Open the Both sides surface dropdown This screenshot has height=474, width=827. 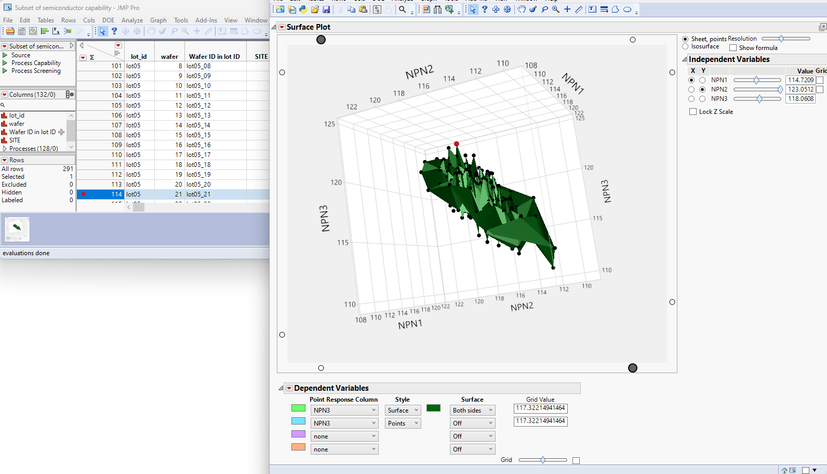click(472, 409)
